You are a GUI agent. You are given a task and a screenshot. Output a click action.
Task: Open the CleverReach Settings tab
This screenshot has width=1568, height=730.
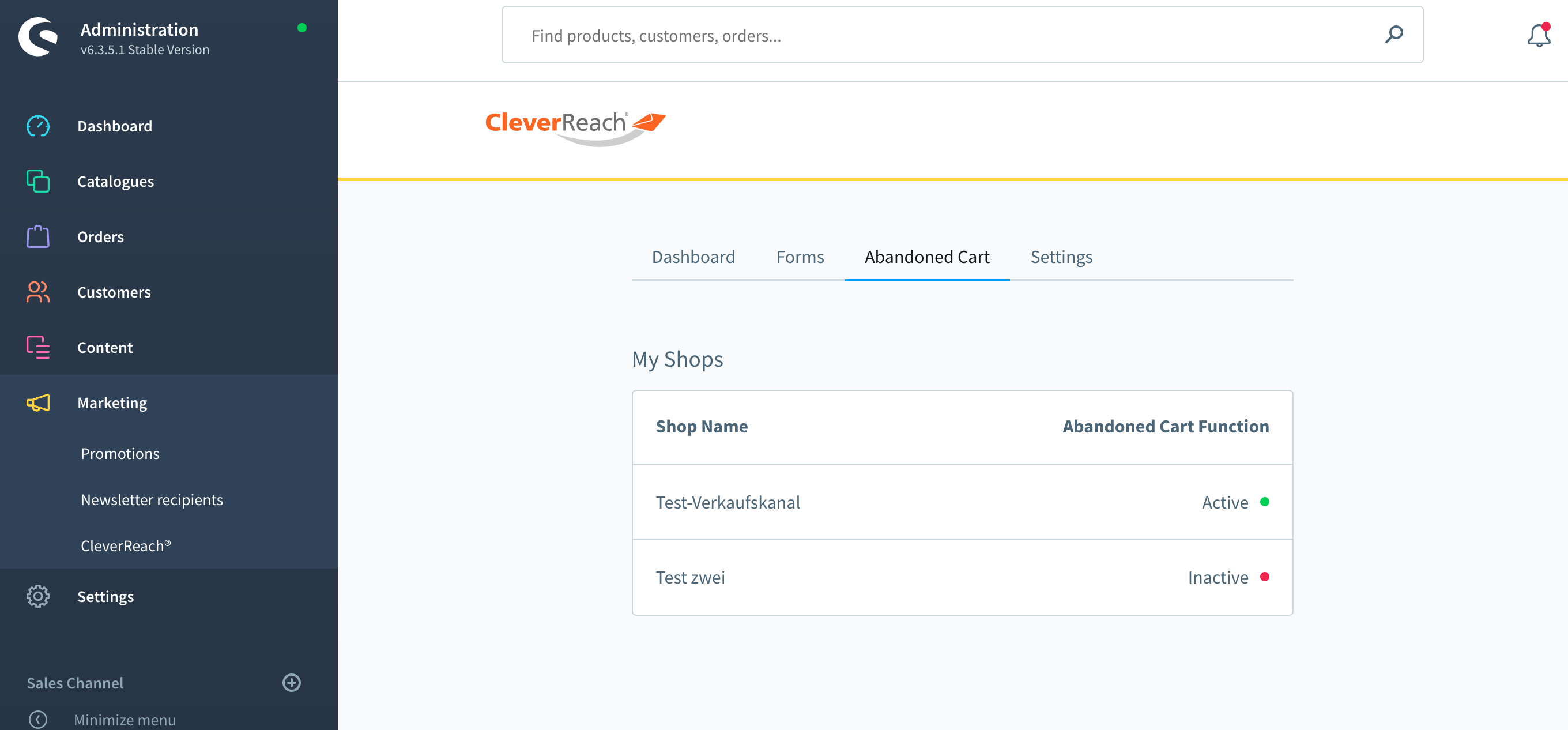tap(1061, 257)
